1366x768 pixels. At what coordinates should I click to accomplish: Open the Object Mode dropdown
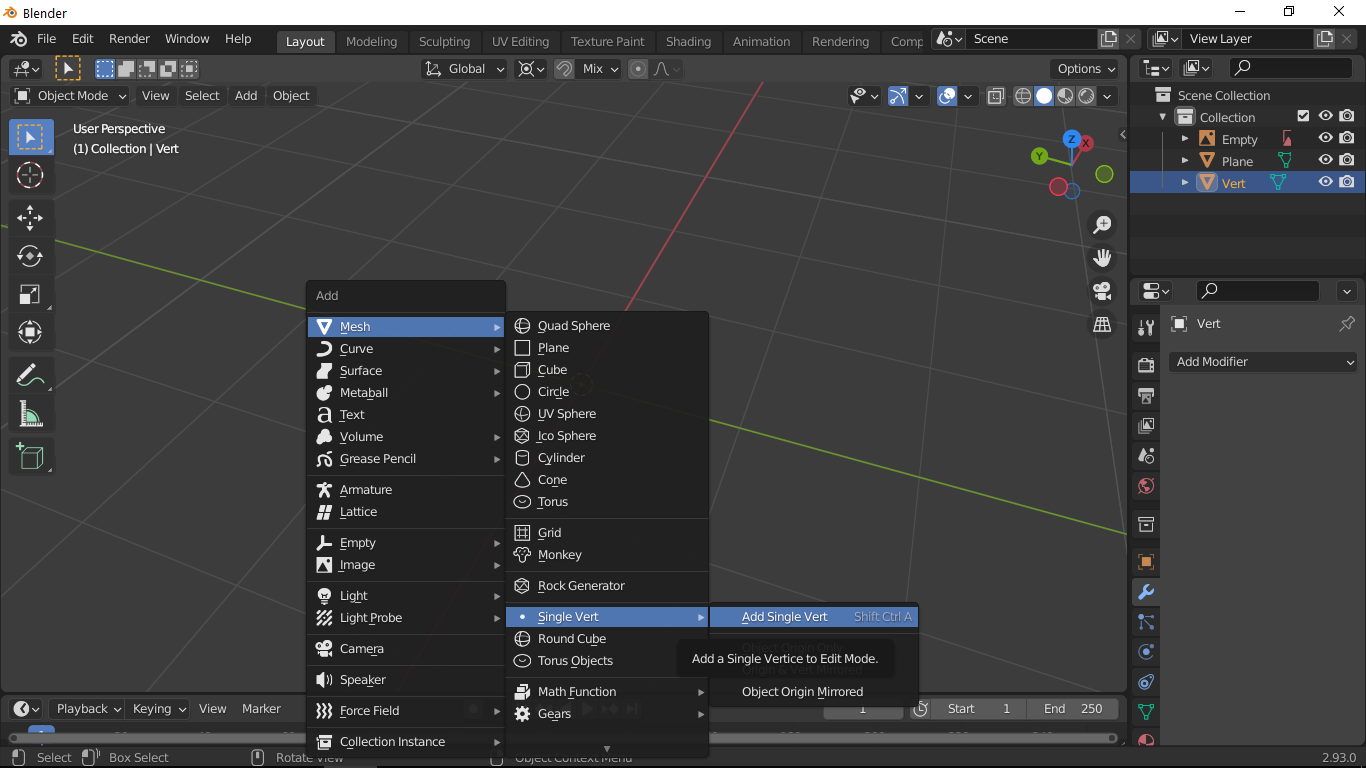pyautogui.click(x=70, y=96)
